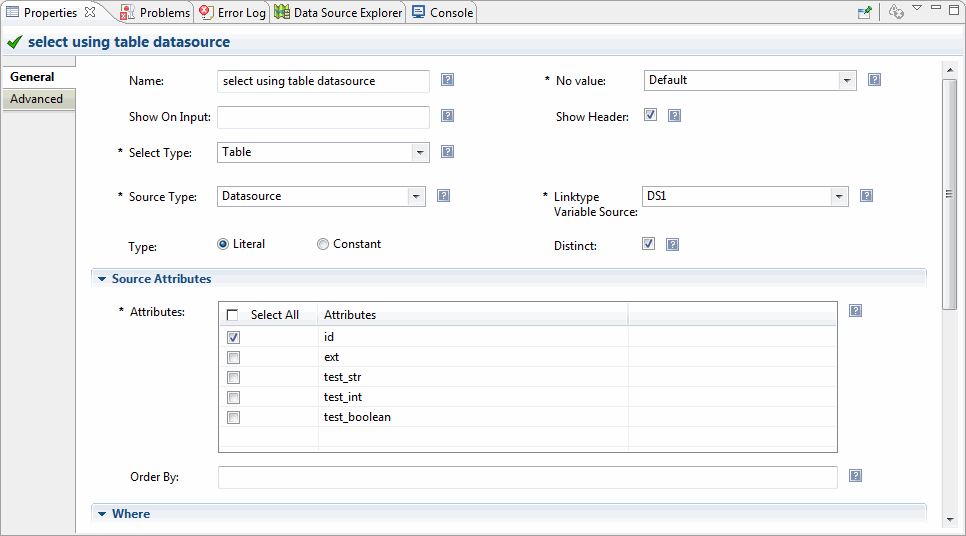Viewport: 966px width, 536px height.
Task: Click the pin properties view toolbar icon
Action: click(865, 12)
